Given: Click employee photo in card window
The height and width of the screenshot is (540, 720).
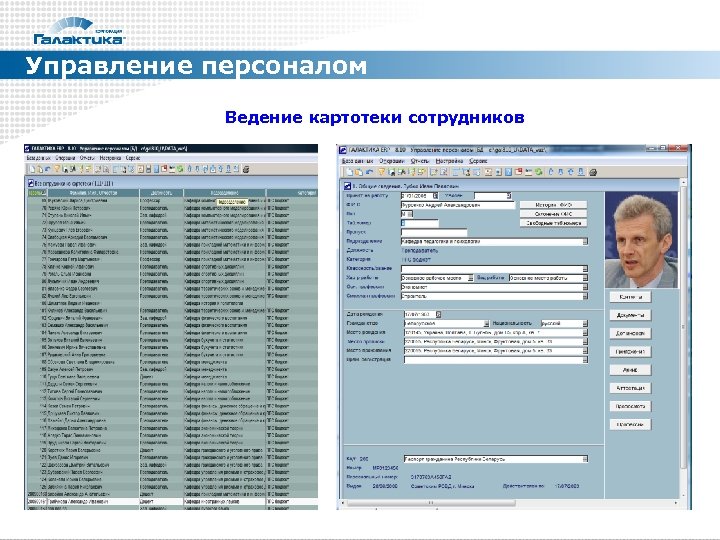Looking at the screenshot, I should pos(641,240).
